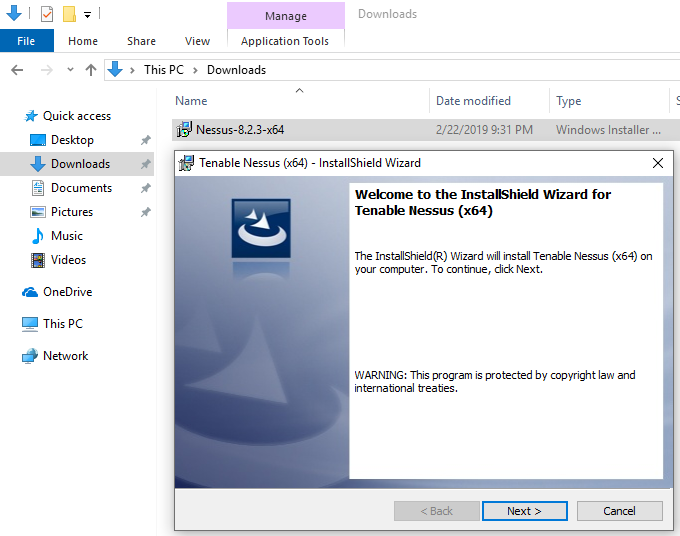The width and height of the screenshot is (680, 536).
Task: Sort by the Date modified column
Action: pyautogui.click(x=473, y=101)
